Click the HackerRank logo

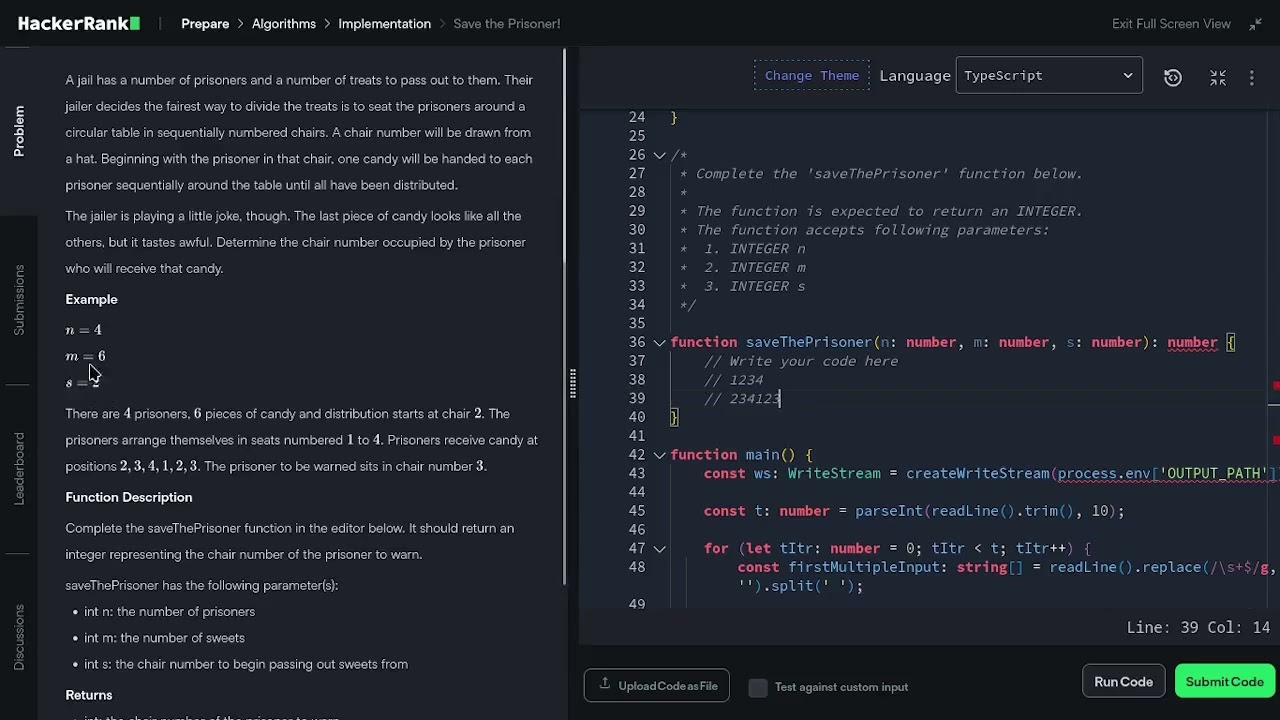point(79,23)
